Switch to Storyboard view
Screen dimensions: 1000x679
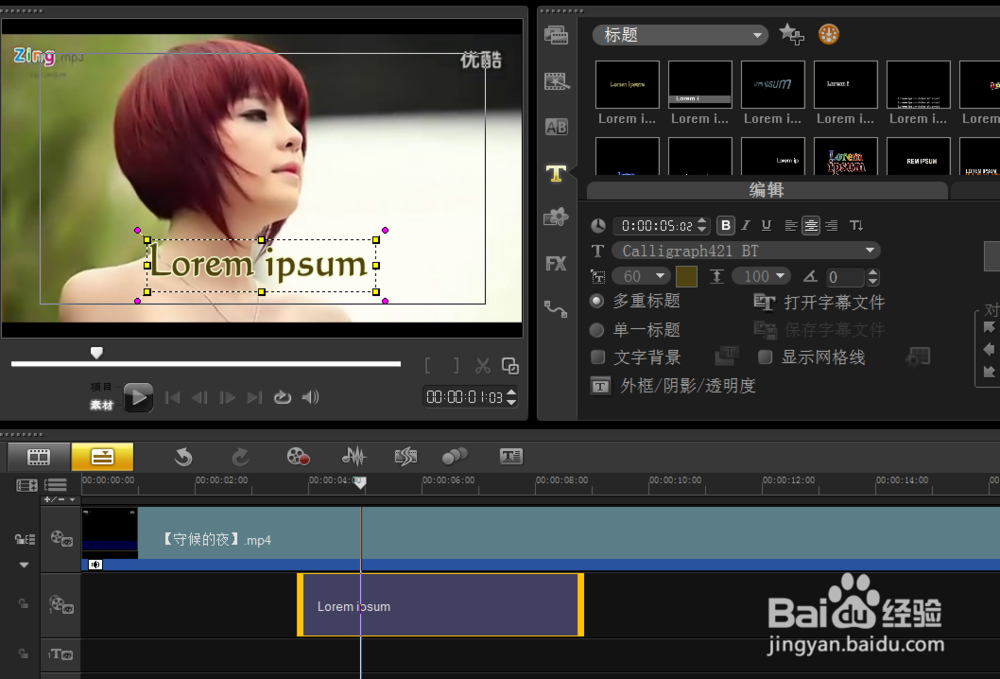(39, 456)
